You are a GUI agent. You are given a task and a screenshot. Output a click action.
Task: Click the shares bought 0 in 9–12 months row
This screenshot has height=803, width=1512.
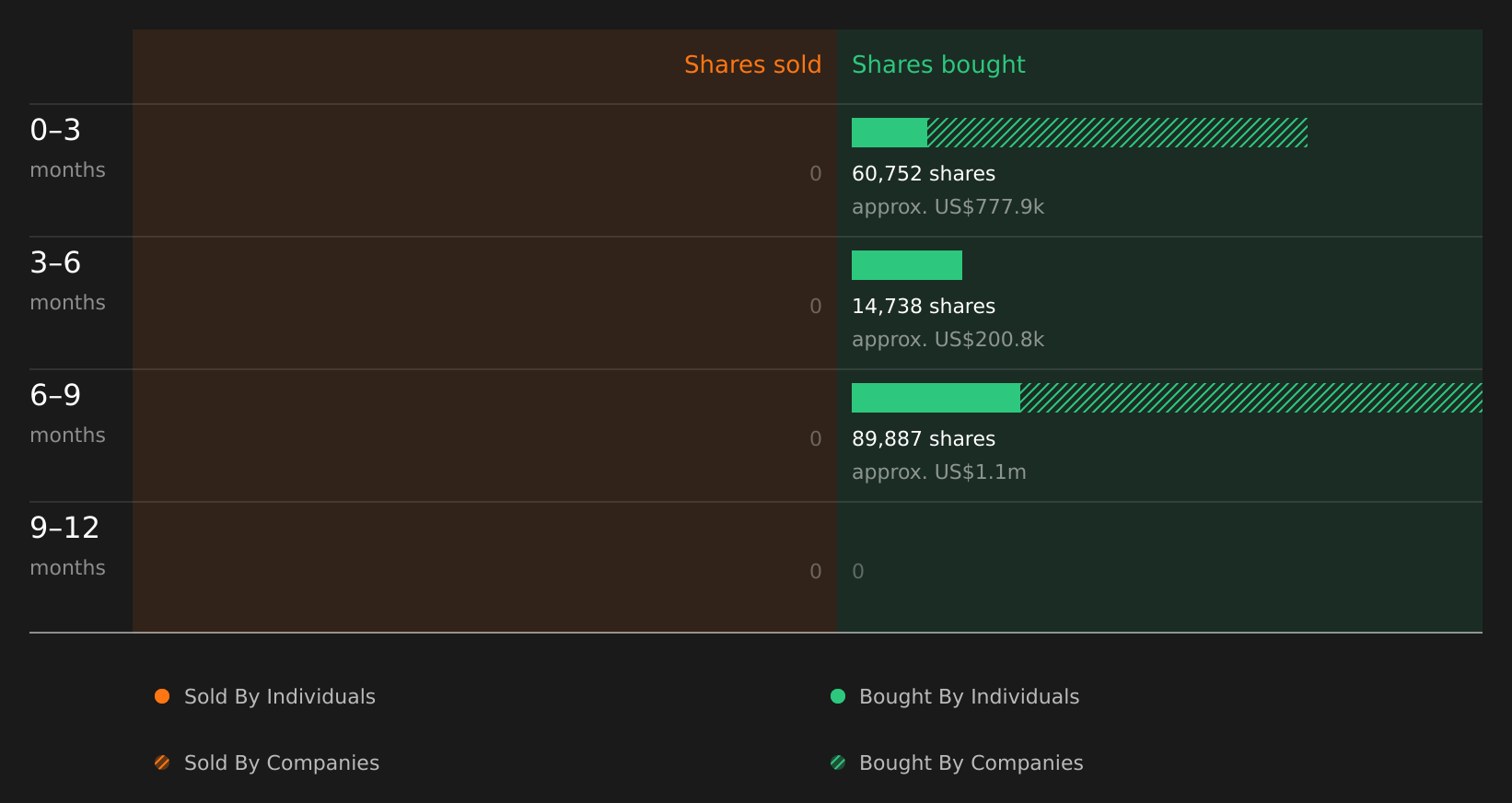click(x=858, y=572)
